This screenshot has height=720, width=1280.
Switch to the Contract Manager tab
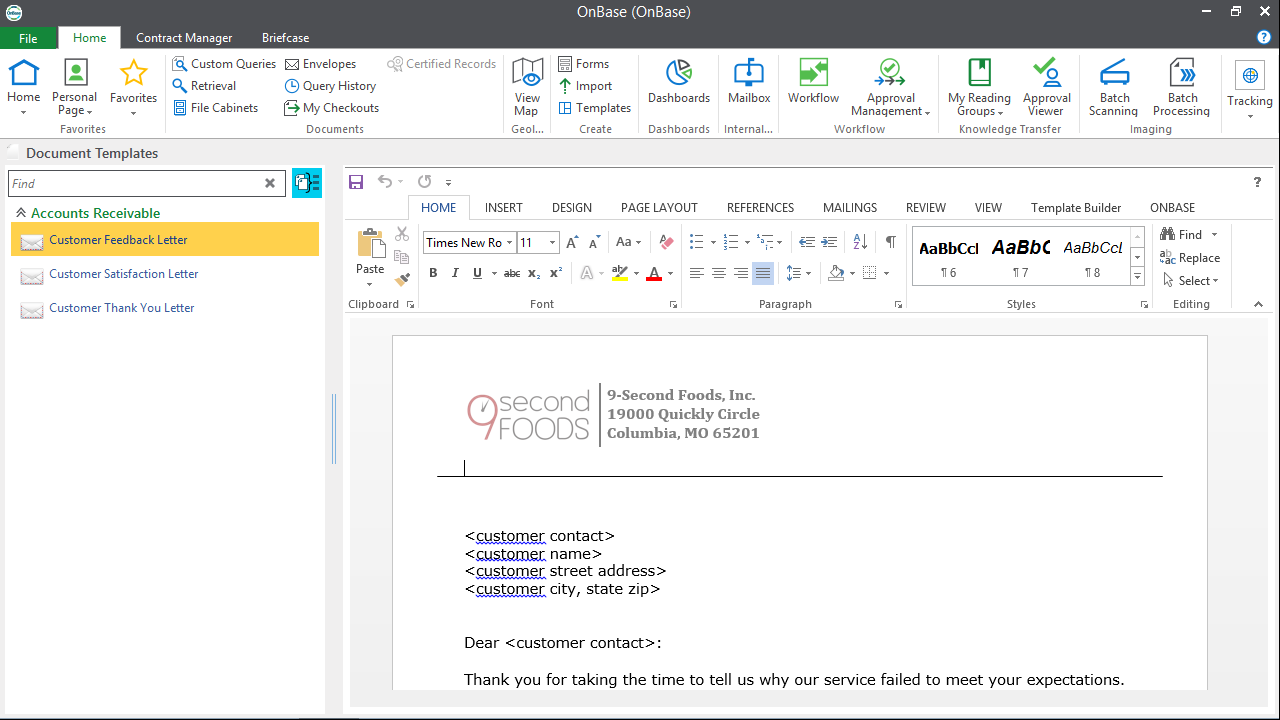click(x=184, y=38)
